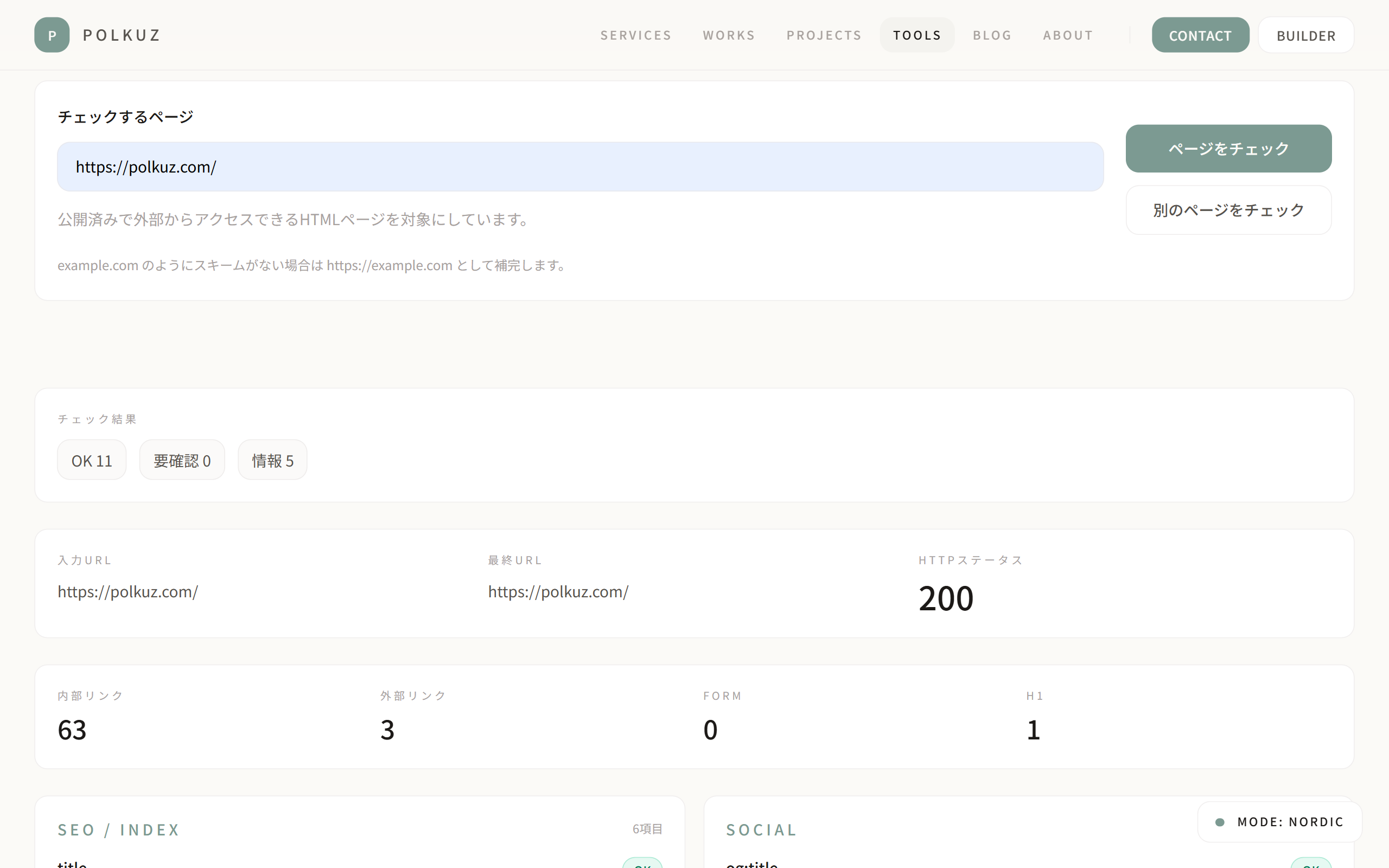Click the 6項目 count label

pos(647,828)
